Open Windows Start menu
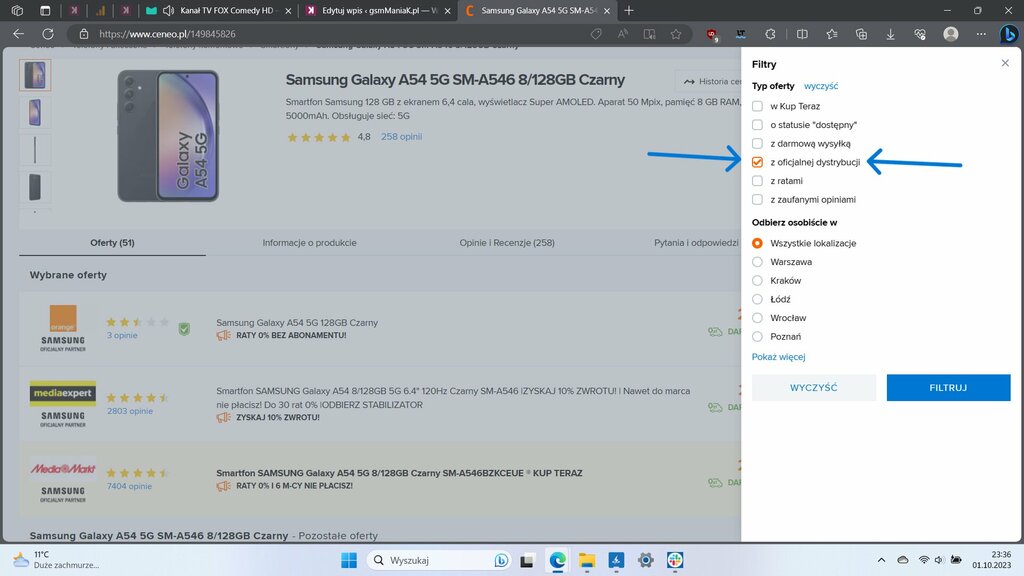The width and height of the screenshot is (1024, 576). click(349, 560)
